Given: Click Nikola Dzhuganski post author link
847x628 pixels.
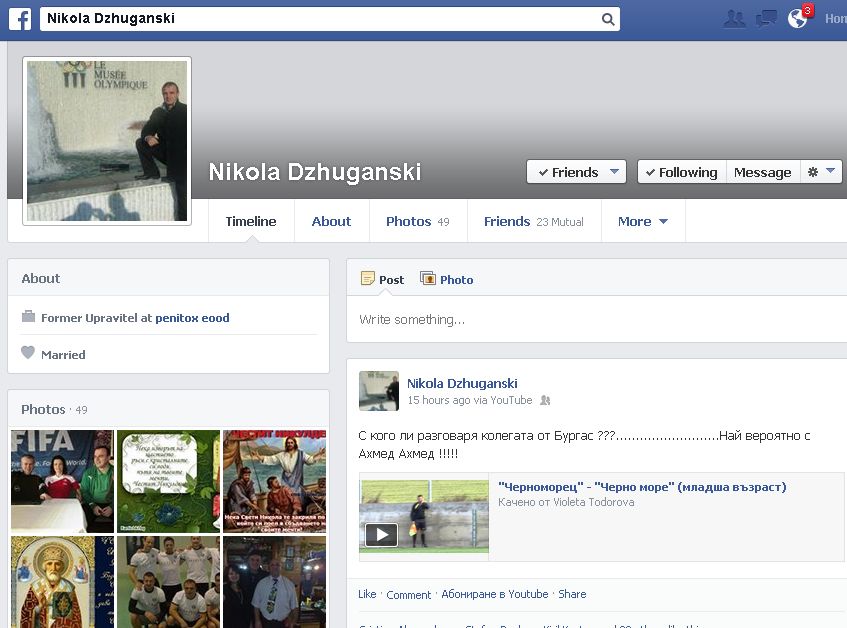Looking at the screenshot, I should click(462, 383).
